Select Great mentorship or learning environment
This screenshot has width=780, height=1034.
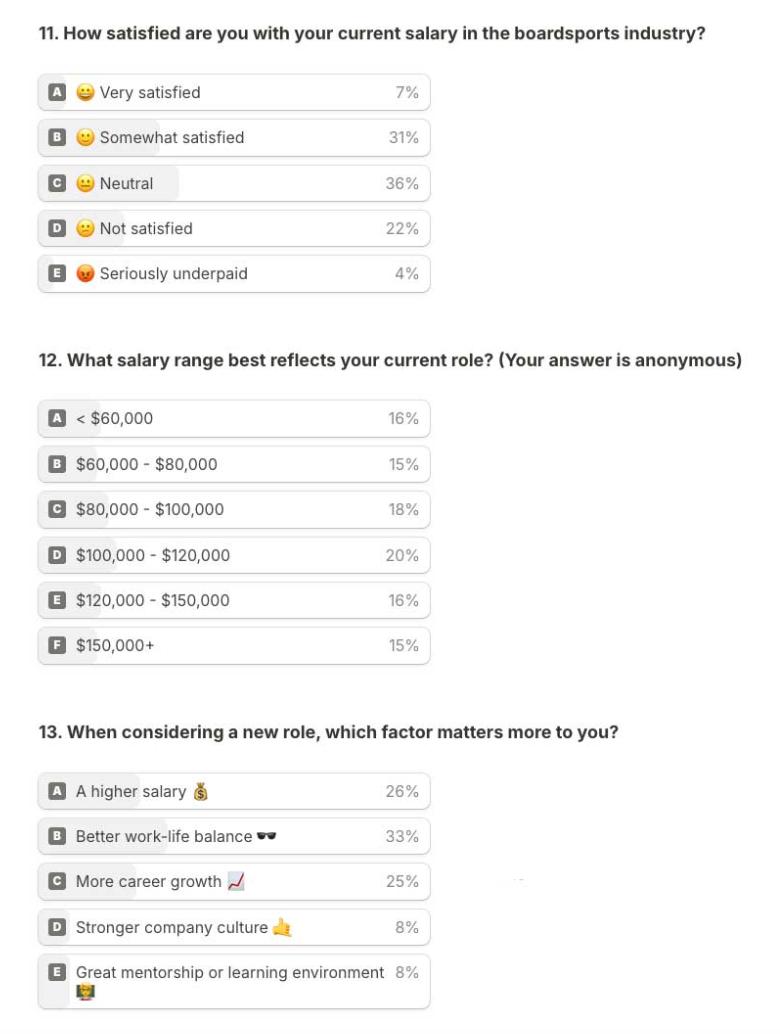click(x=230, y=972)
